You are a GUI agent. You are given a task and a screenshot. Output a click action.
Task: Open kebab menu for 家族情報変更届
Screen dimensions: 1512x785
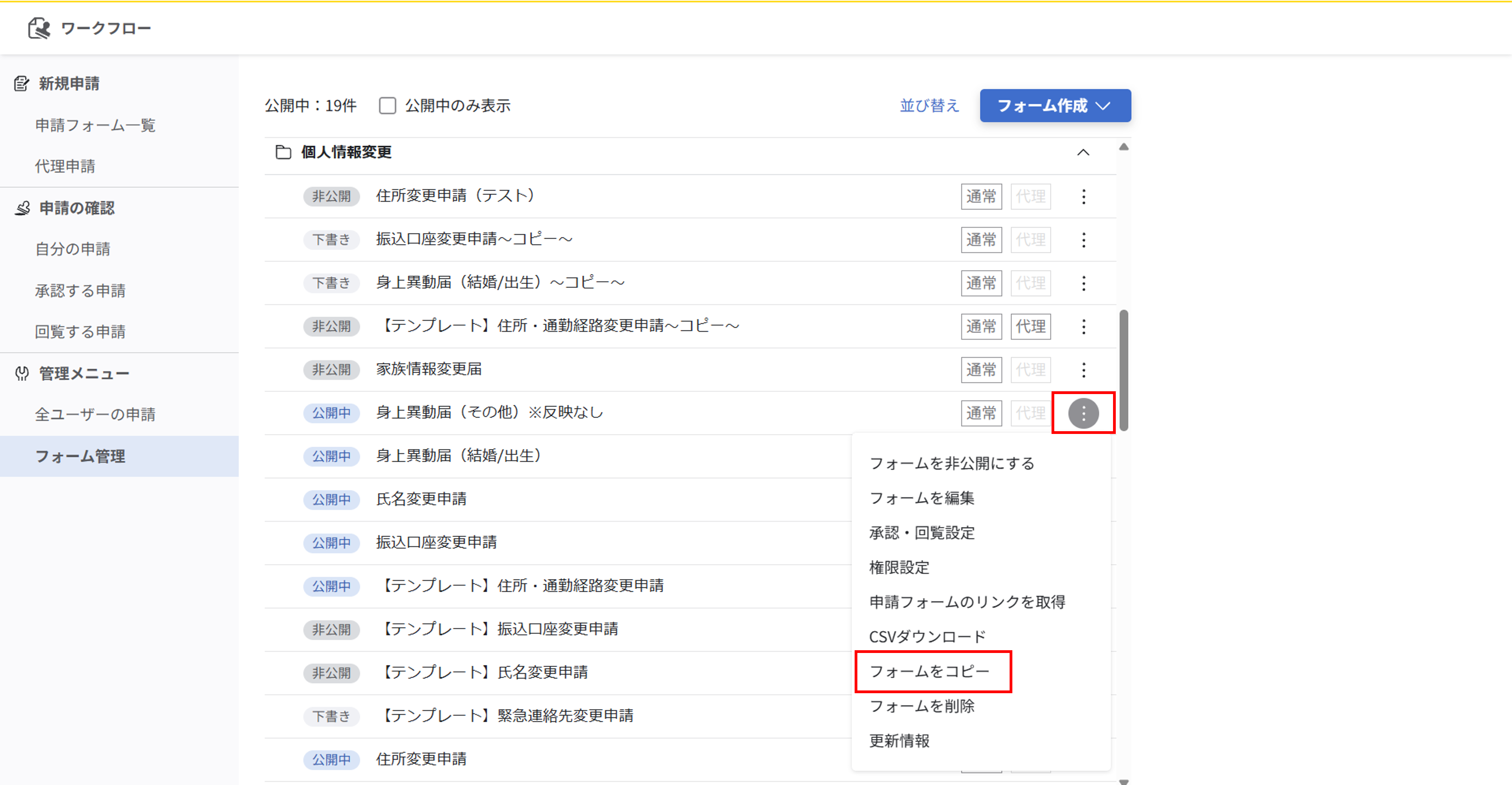(x=1083, y=370)
